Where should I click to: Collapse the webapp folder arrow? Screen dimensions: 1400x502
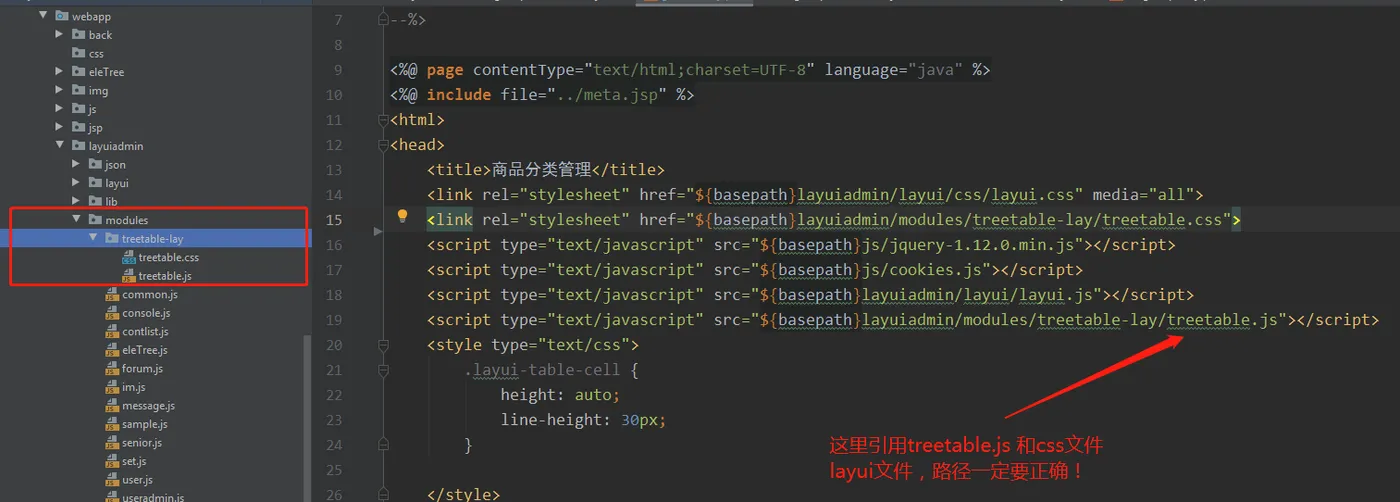[x=42, y=16]
